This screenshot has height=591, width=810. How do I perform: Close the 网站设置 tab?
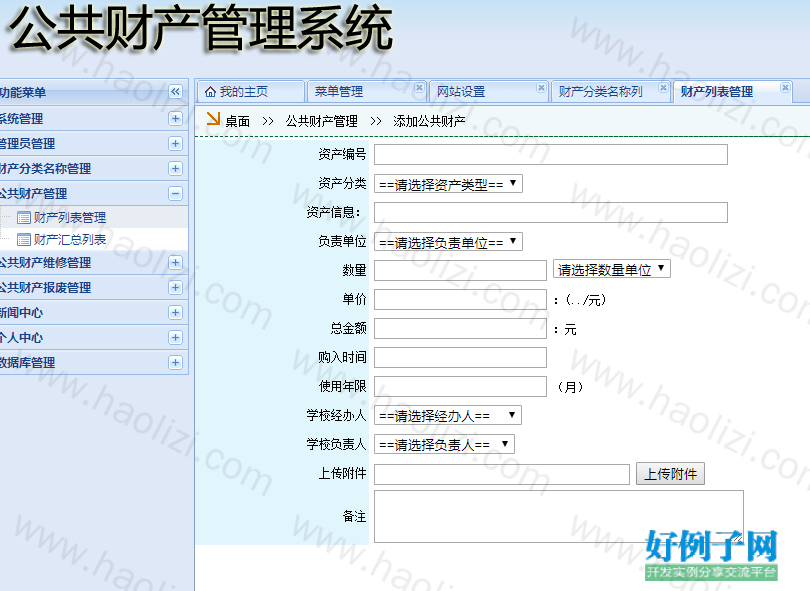541,87
